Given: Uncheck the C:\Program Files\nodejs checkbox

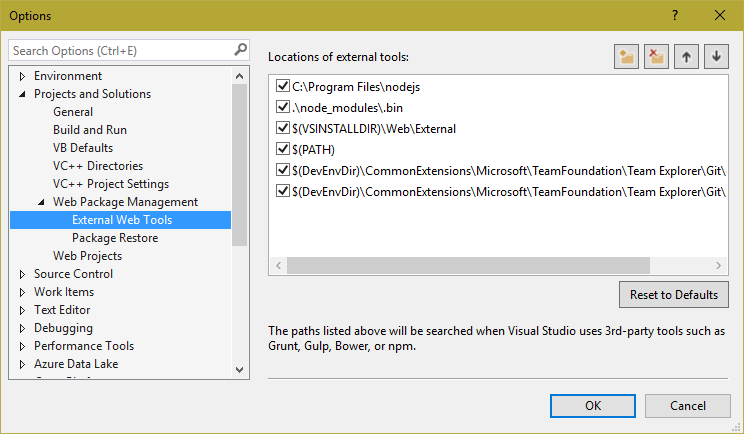Looking at the screenshot, I should tap(282, 87).
